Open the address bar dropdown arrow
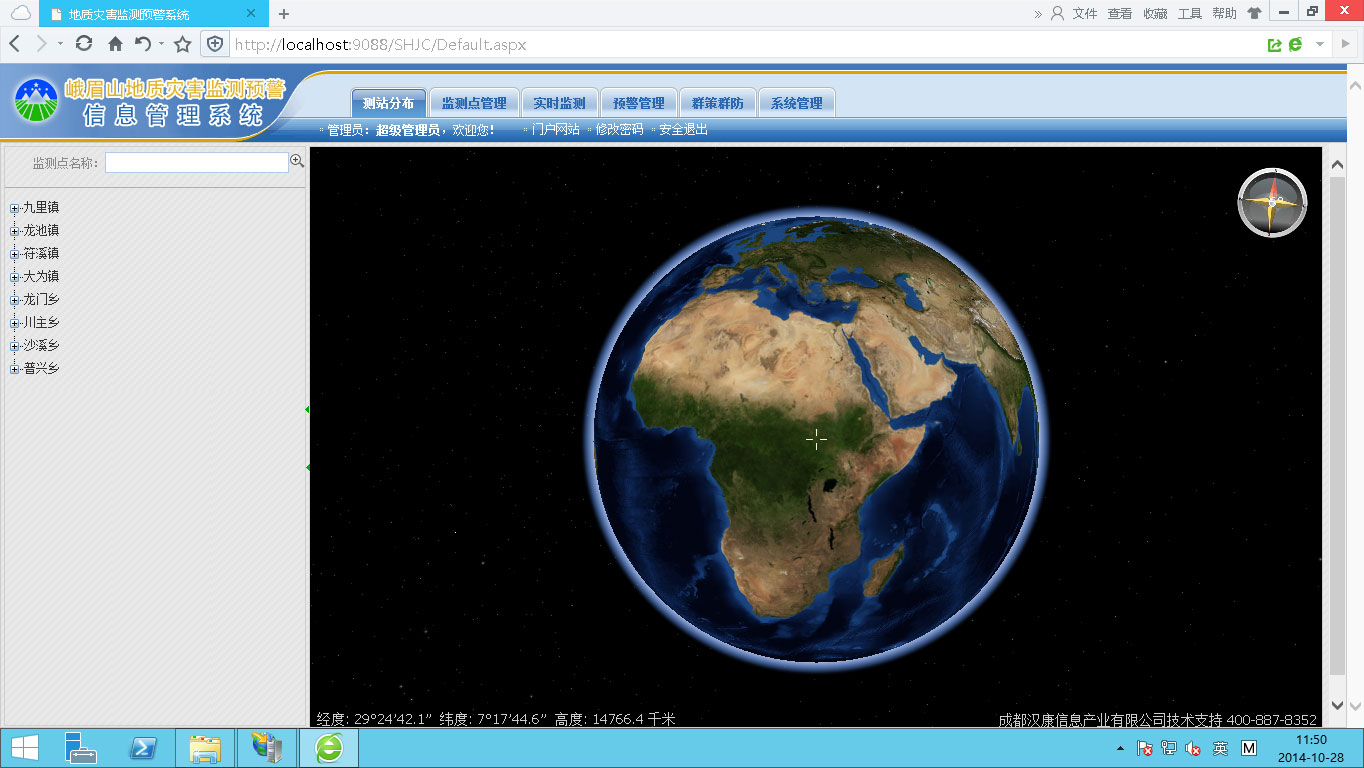This screenshot has width=1364, height=768. tap(1320, 45)
